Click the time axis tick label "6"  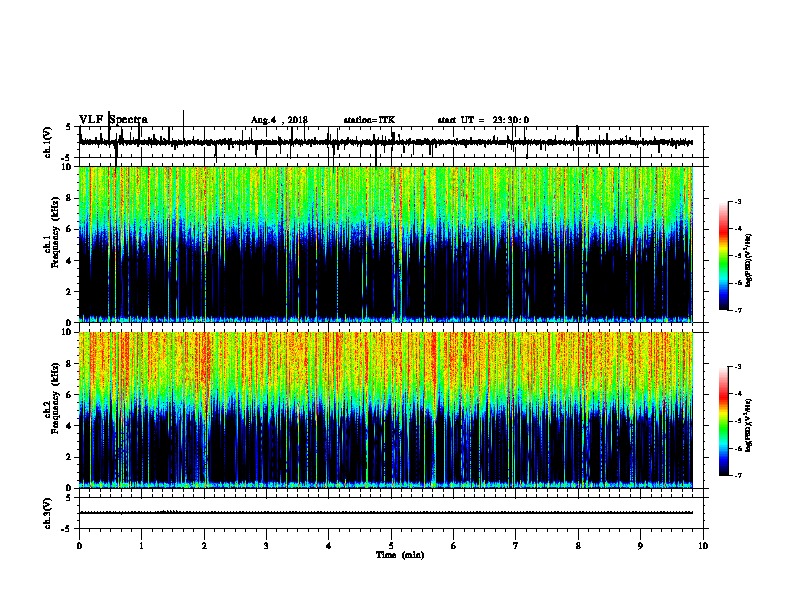tap(454, 546)
